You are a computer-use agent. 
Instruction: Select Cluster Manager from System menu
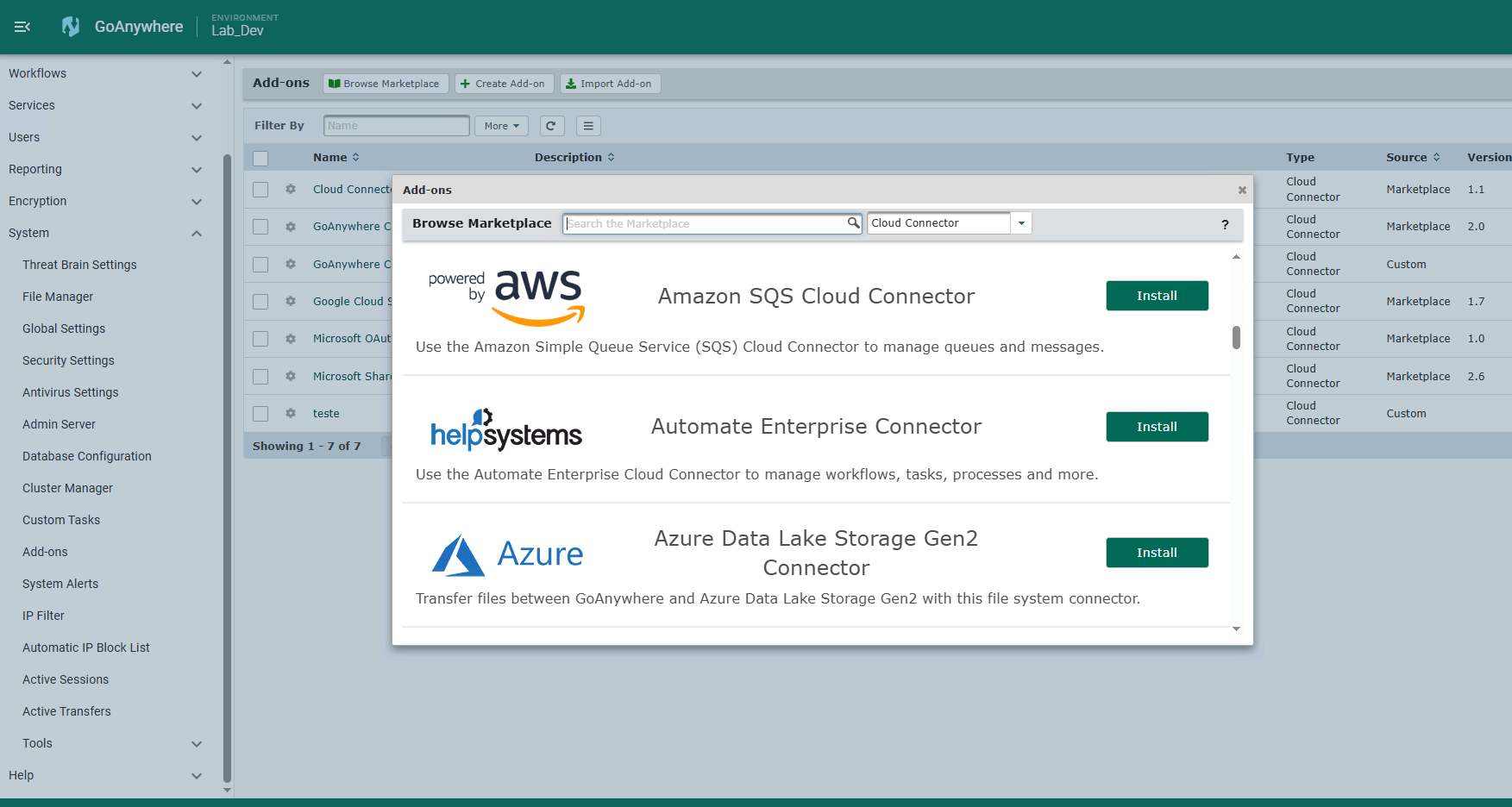pos(67,488)
